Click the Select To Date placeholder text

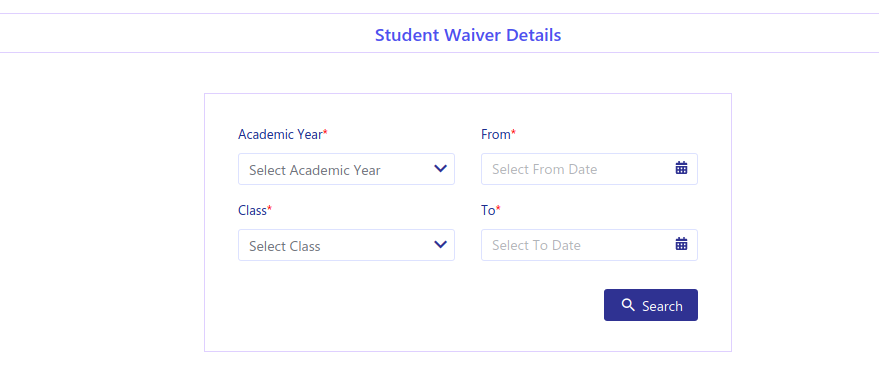click(536, 246)
